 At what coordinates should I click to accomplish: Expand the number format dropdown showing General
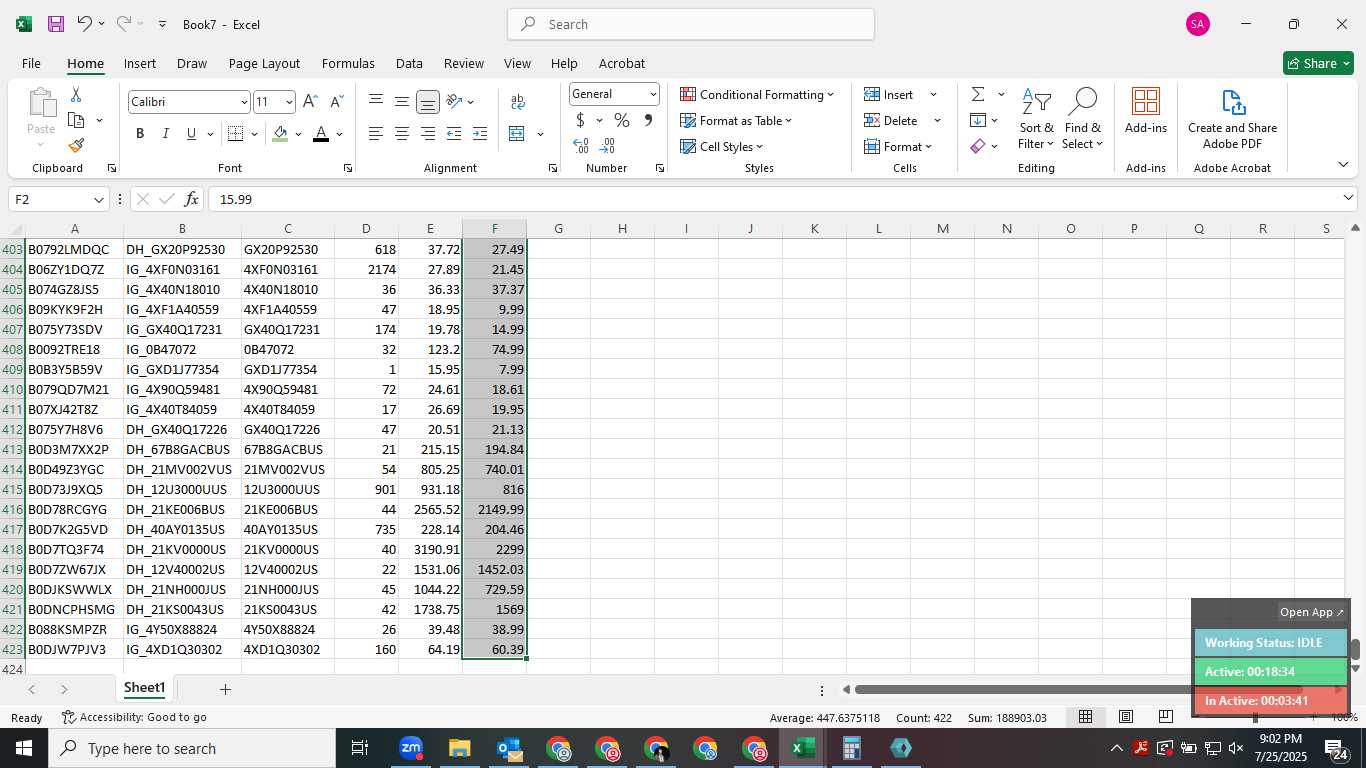coord(653,94)
